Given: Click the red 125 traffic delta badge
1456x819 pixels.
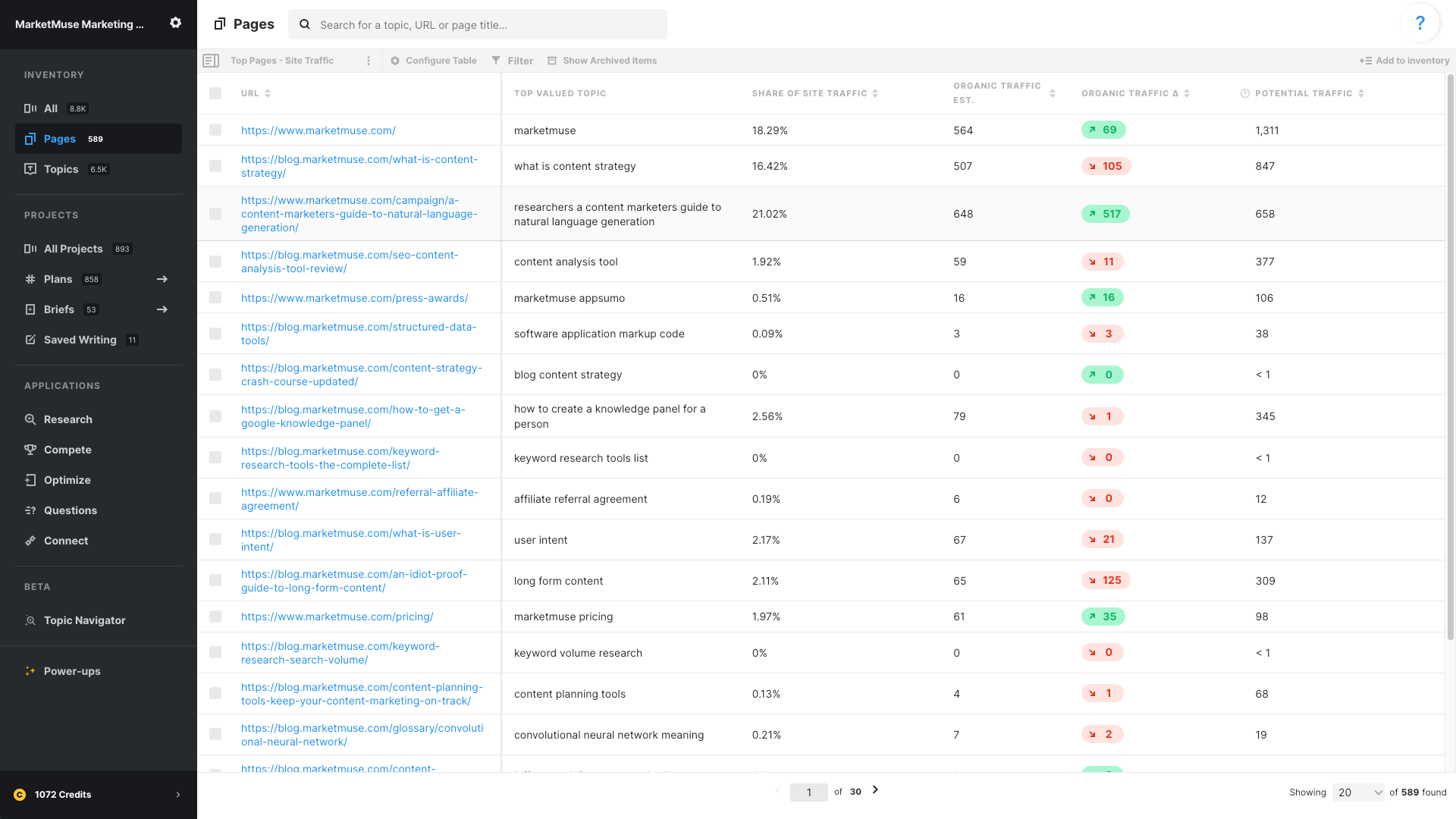Looking at the screenshot, I should pyautogui.click(x=1106, y=580).
